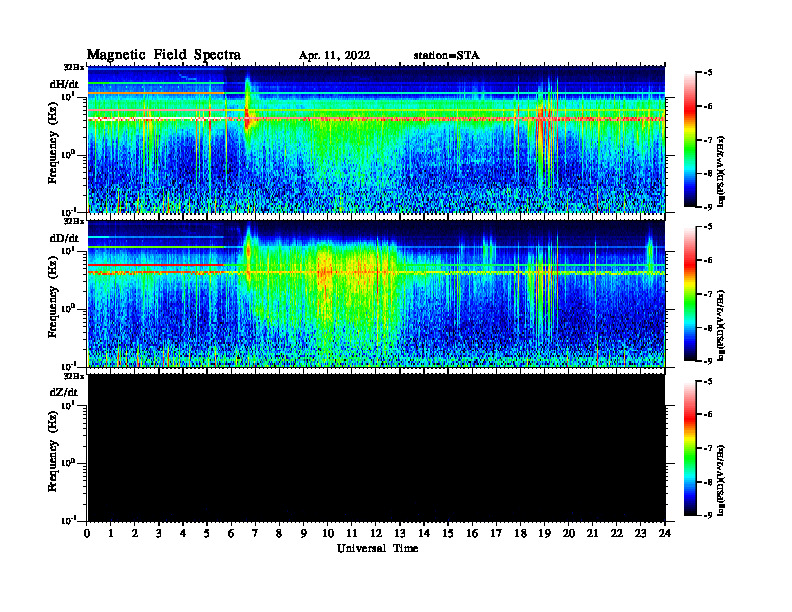Click hour "23" on the time axis
The height and width of the screenshot is (612, 792).
coord(641,534)
